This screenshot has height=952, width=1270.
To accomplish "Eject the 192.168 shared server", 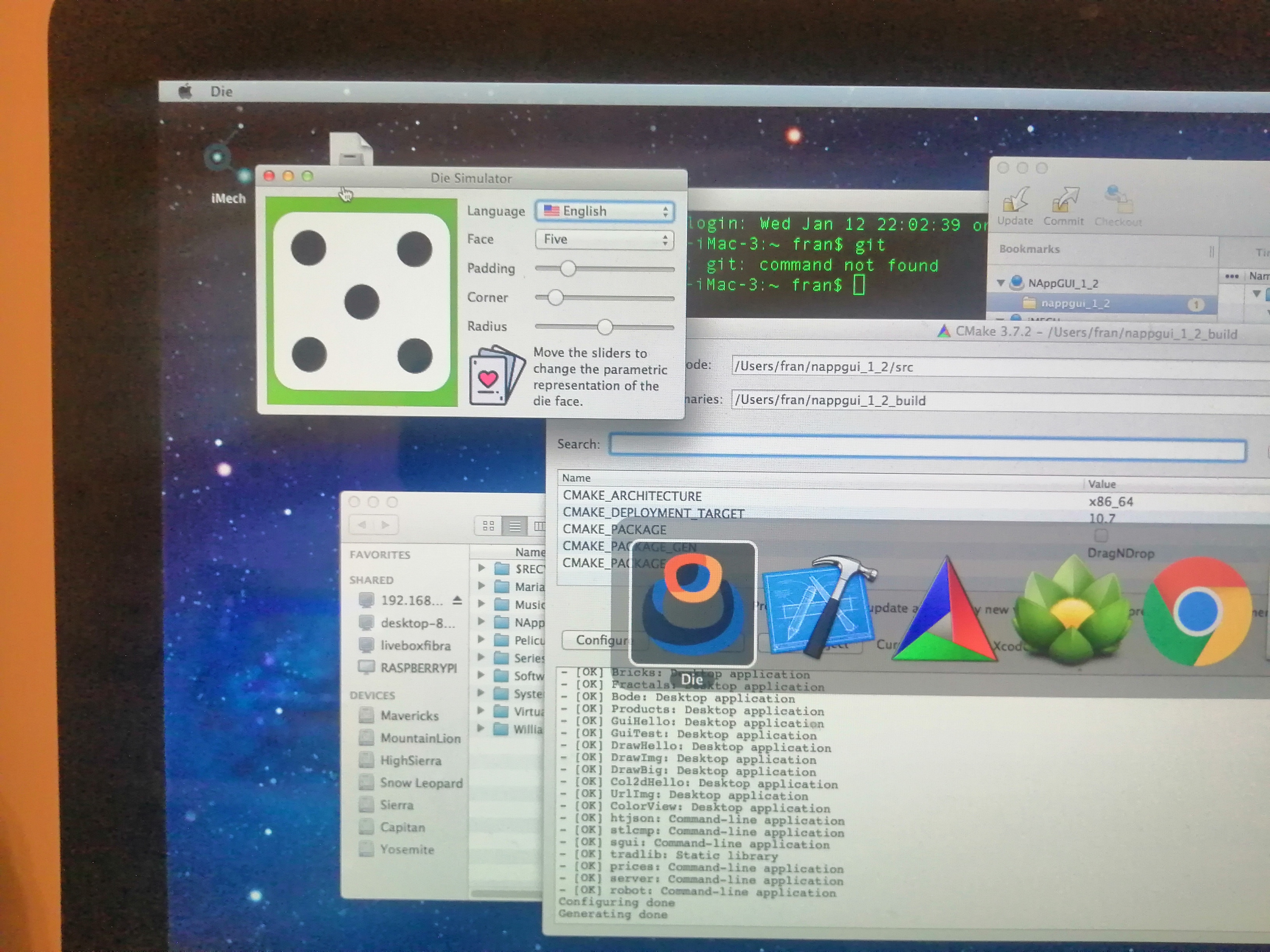I will click(x=457, y=600).
